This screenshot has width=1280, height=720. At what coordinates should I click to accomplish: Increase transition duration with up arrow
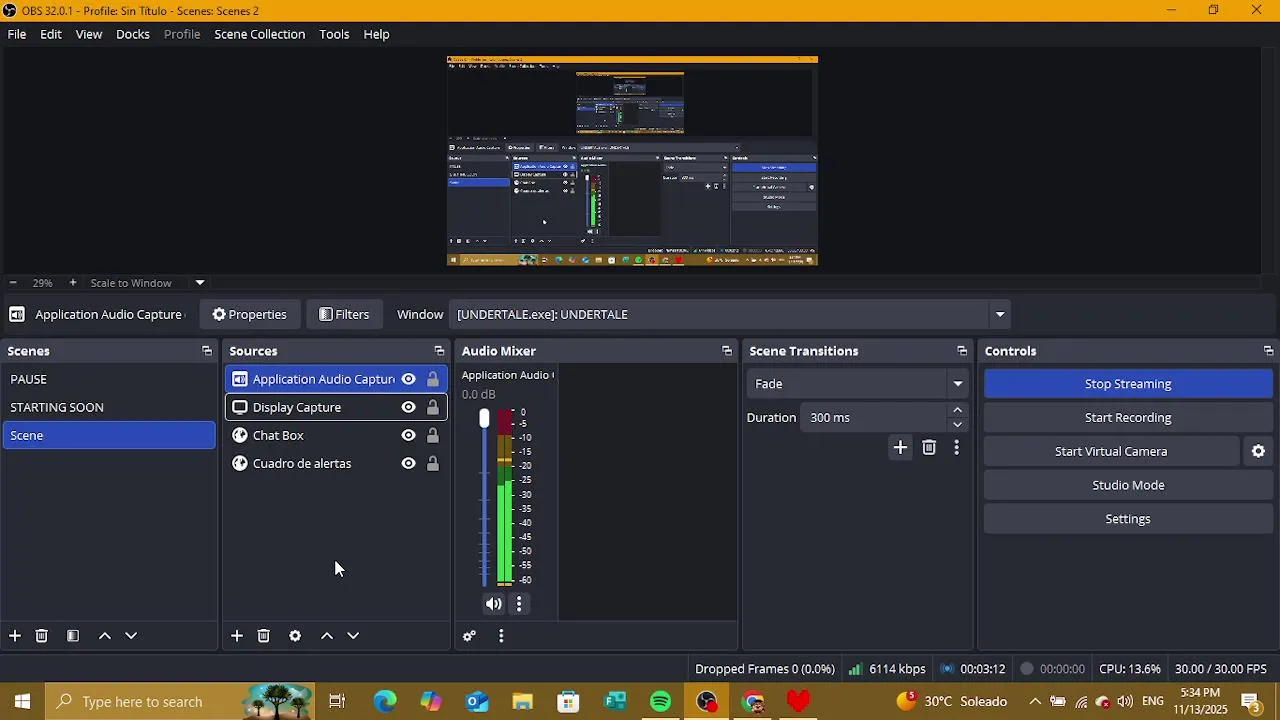click(x=957, y=411)
